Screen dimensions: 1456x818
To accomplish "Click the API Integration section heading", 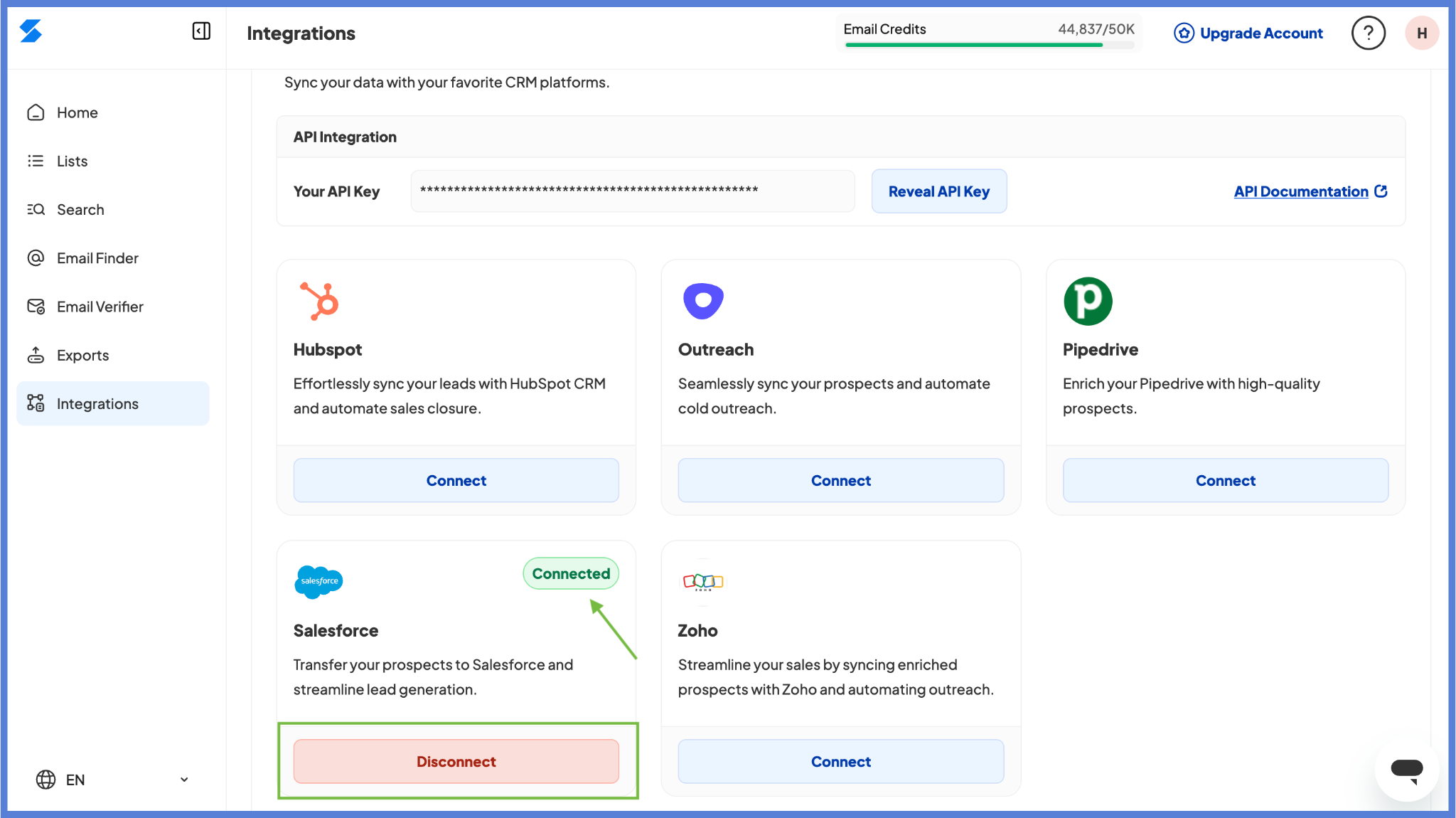I will click(345, 137).
